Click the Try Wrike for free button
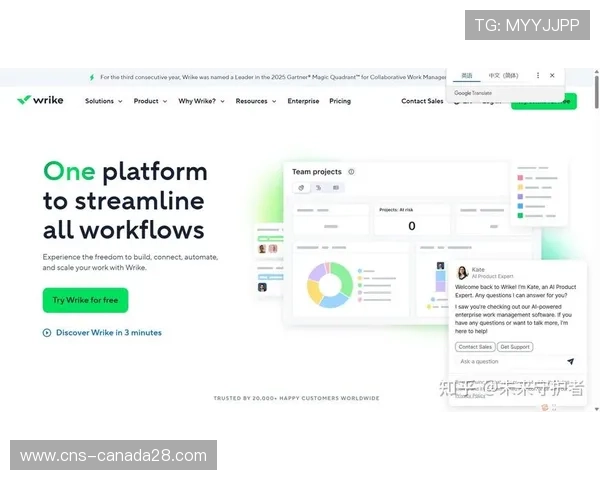This screenshot has width=600, height=480. (x=85, y=300)
